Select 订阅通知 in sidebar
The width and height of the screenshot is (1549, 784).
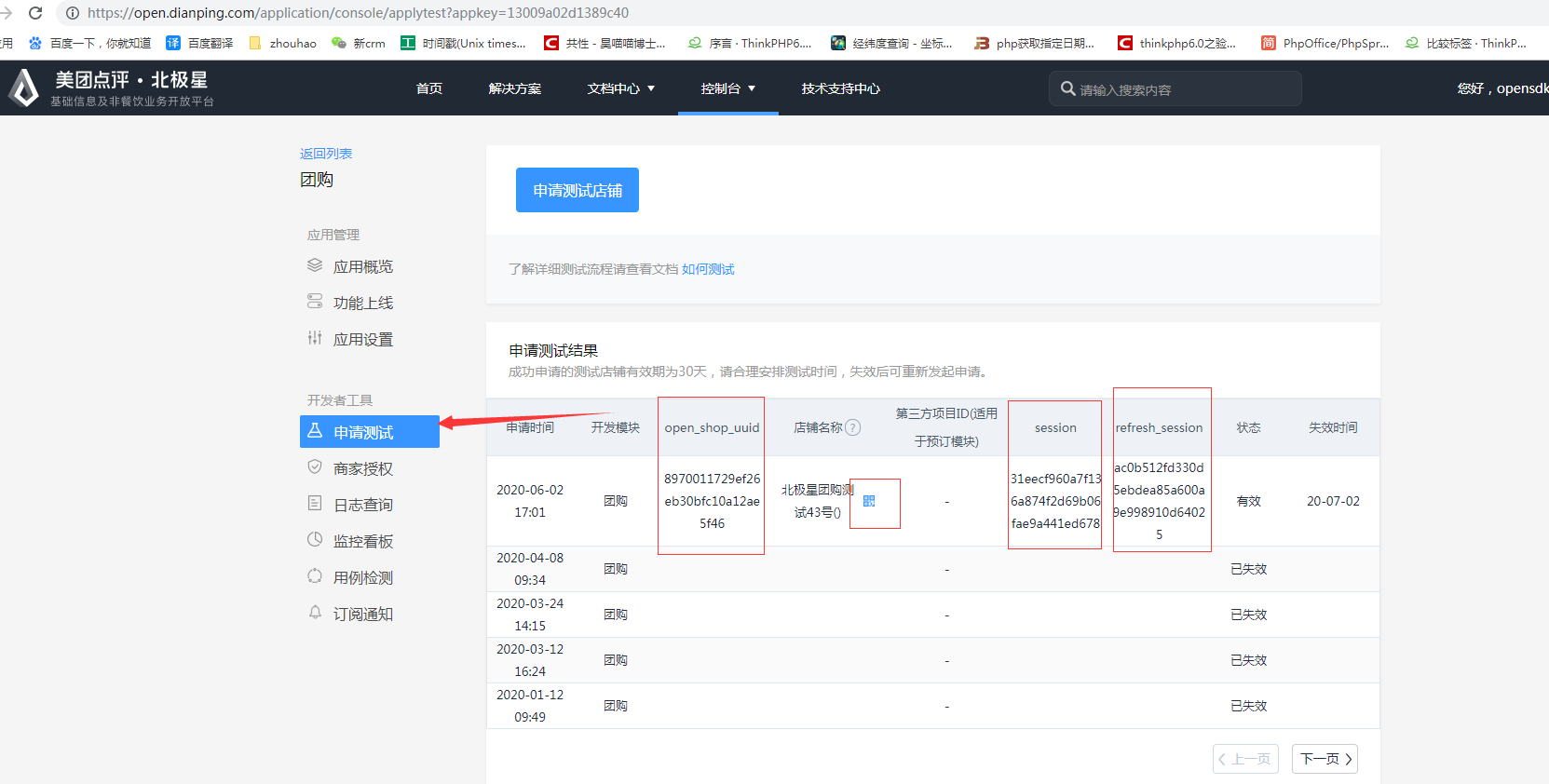point(363,614)
